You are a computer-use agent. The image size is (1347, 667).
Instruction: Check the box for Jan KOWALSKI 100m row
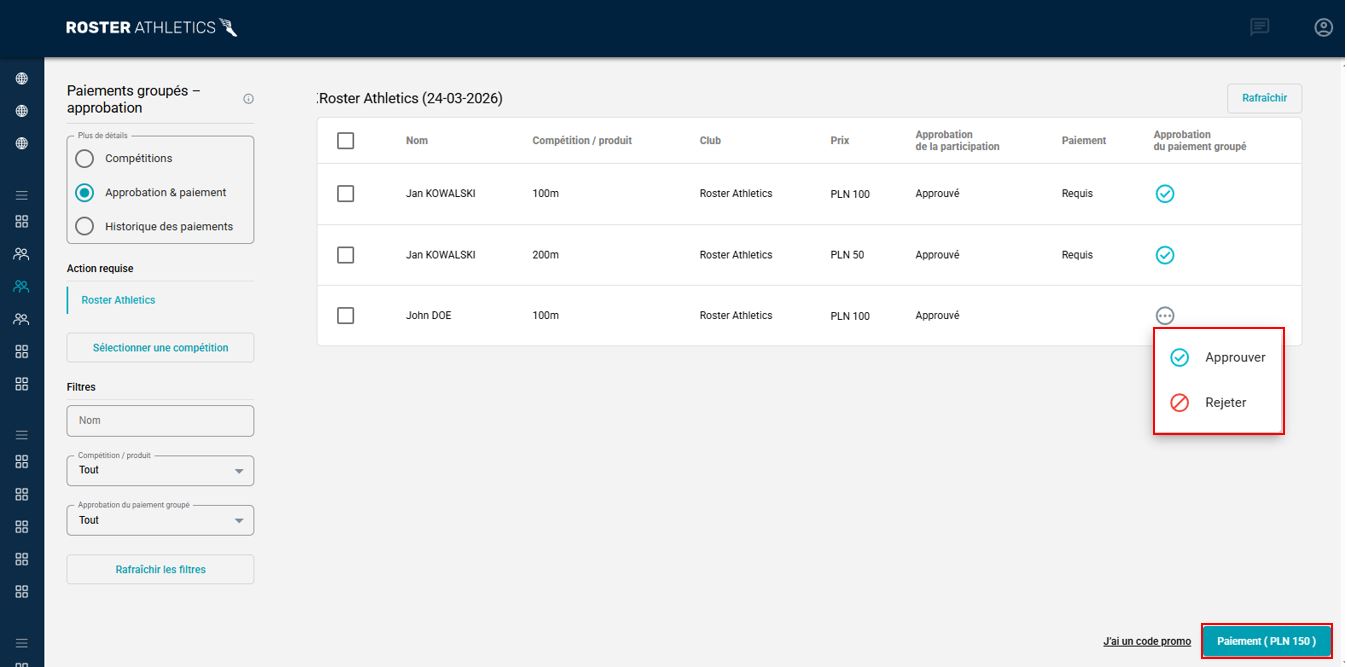346,194
